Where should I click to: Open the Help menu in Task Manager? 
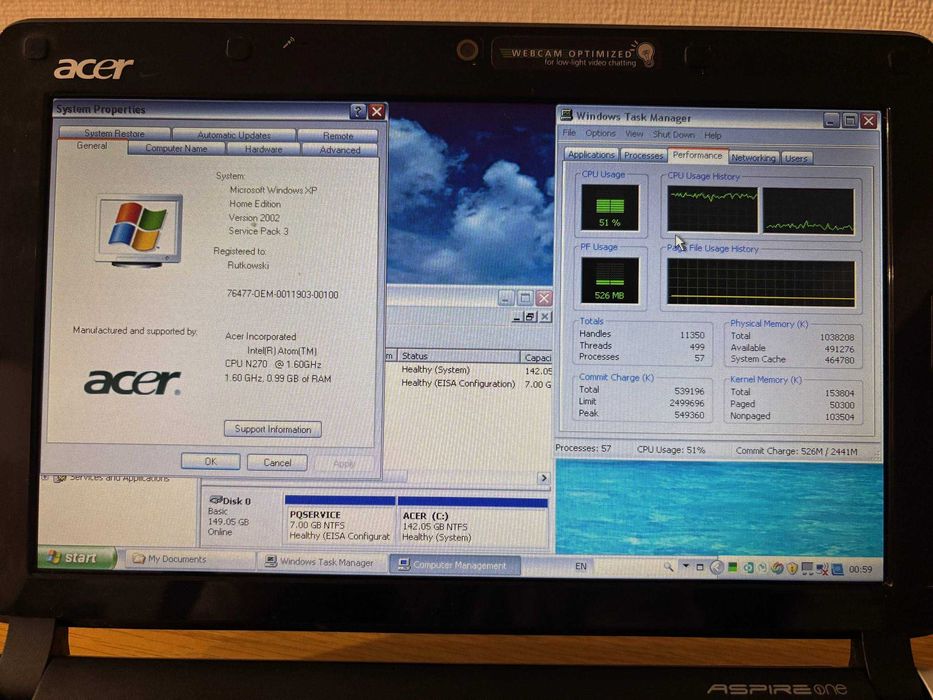[713, 135]
